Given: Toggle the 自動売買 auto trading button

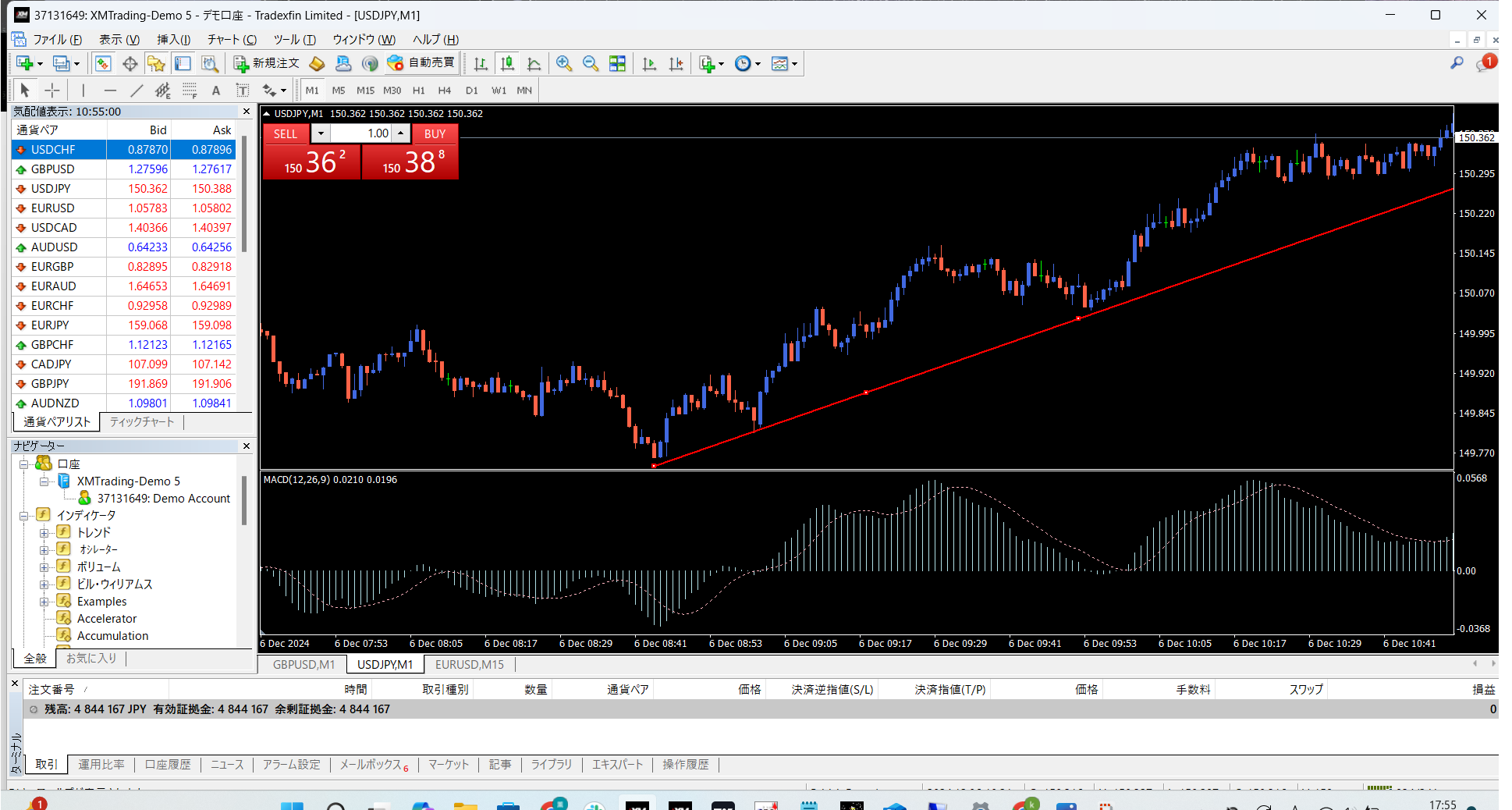Looking at the screenshot, I should click(422, 63).
